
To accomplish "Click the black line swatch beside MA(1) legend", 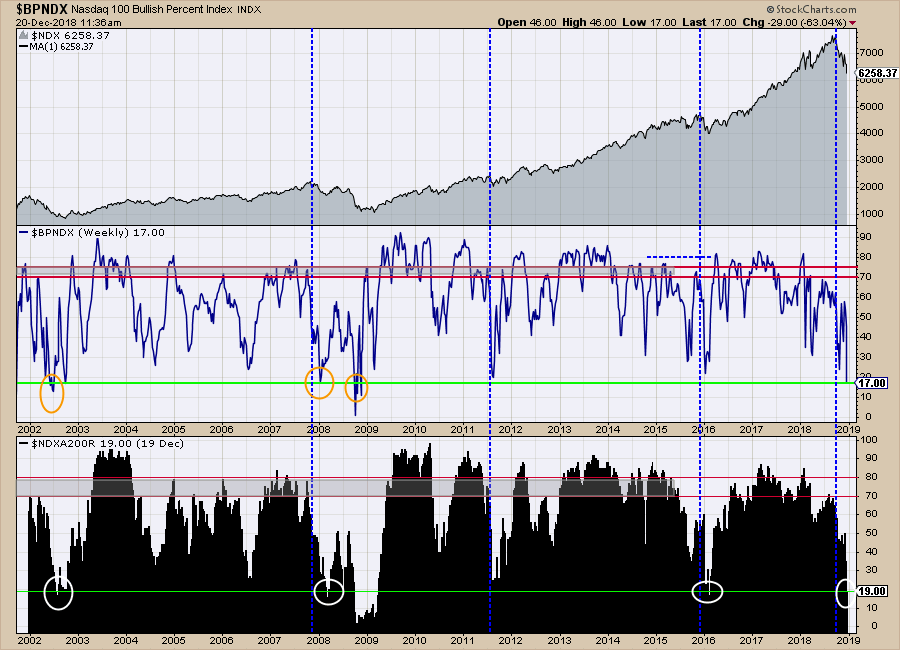I will pyautogui.click(x=24, y=46).
